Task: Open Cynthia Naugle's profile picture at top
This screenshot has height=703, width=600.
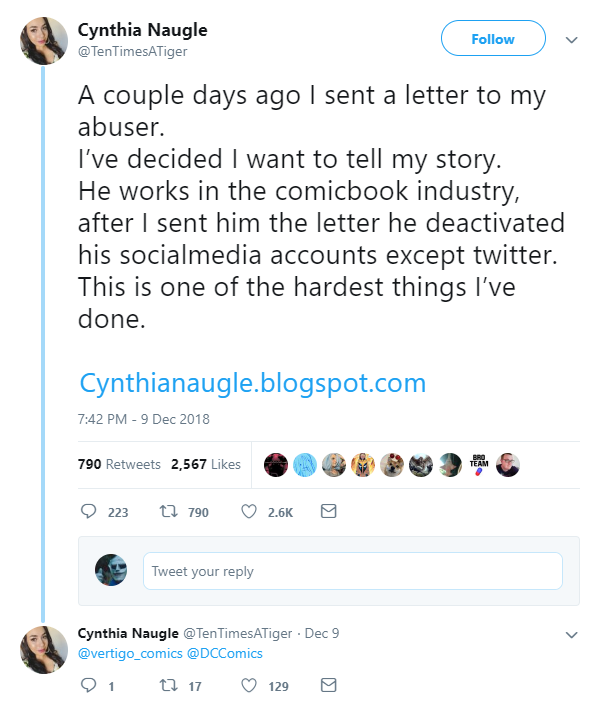Action: click(x=43, y=41)
